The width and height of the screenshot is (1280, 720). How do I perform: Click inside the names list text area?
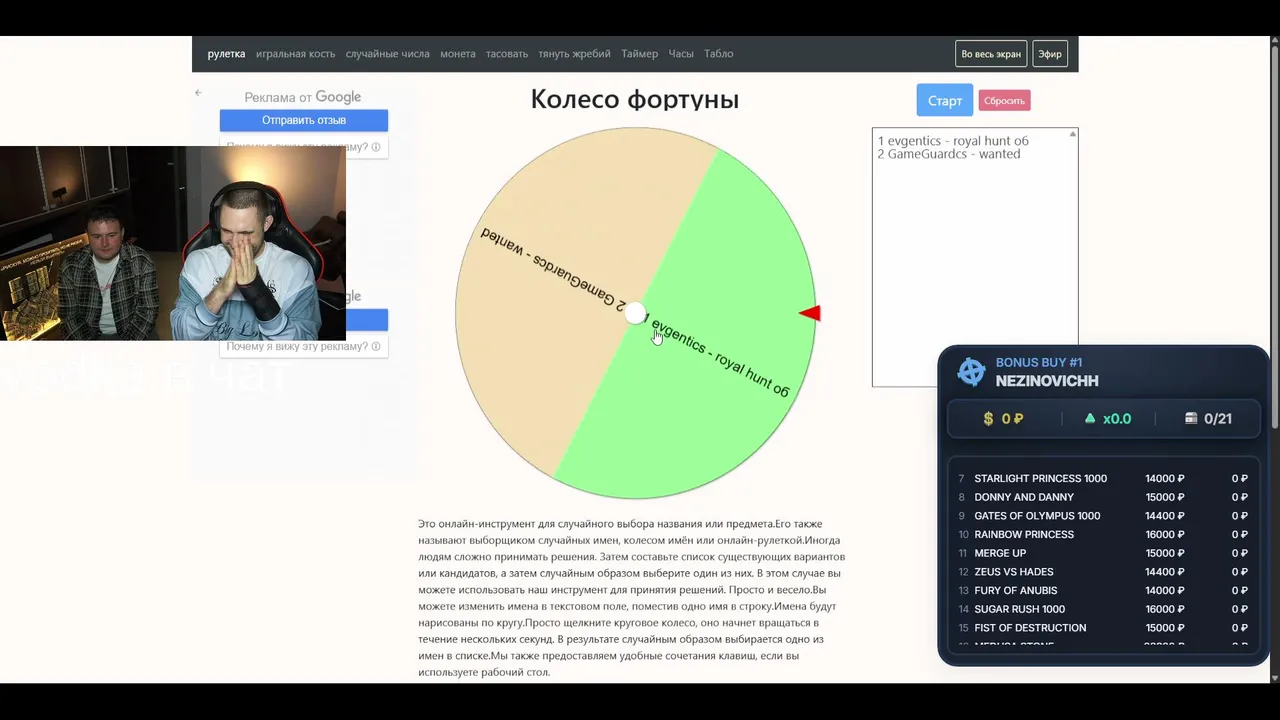[975, 257]
